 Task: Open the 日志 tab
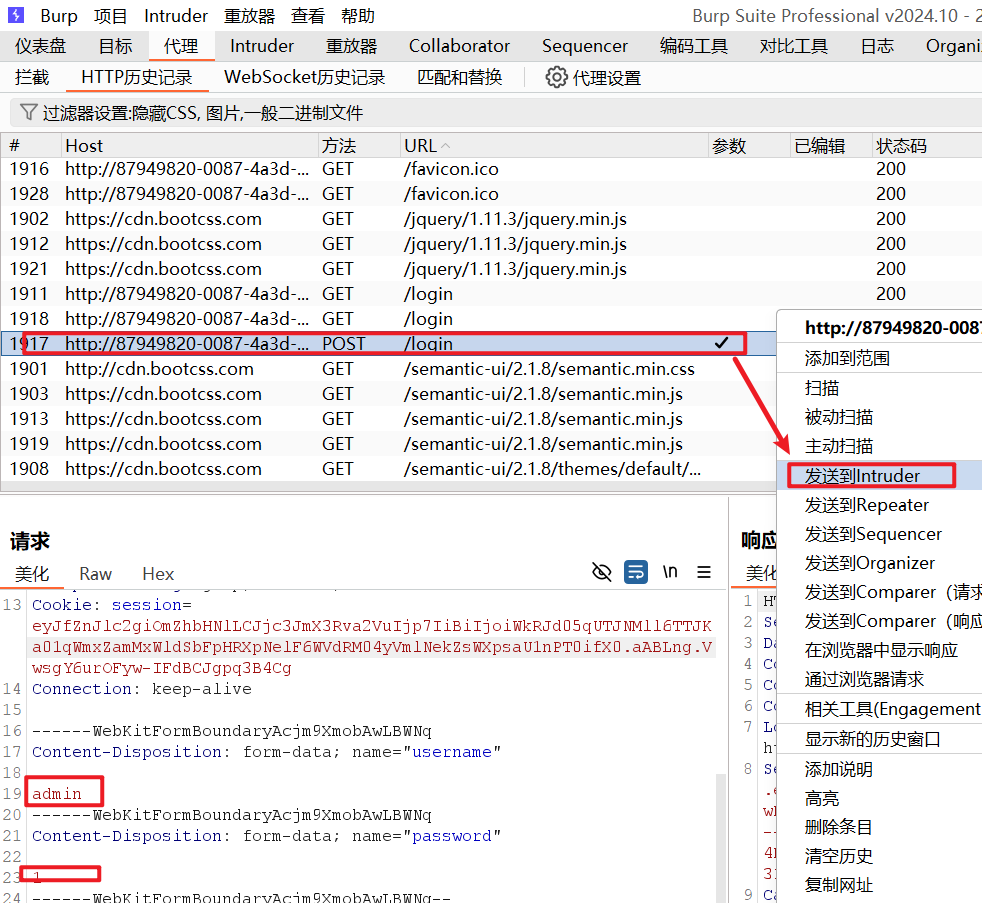(877, 46)
